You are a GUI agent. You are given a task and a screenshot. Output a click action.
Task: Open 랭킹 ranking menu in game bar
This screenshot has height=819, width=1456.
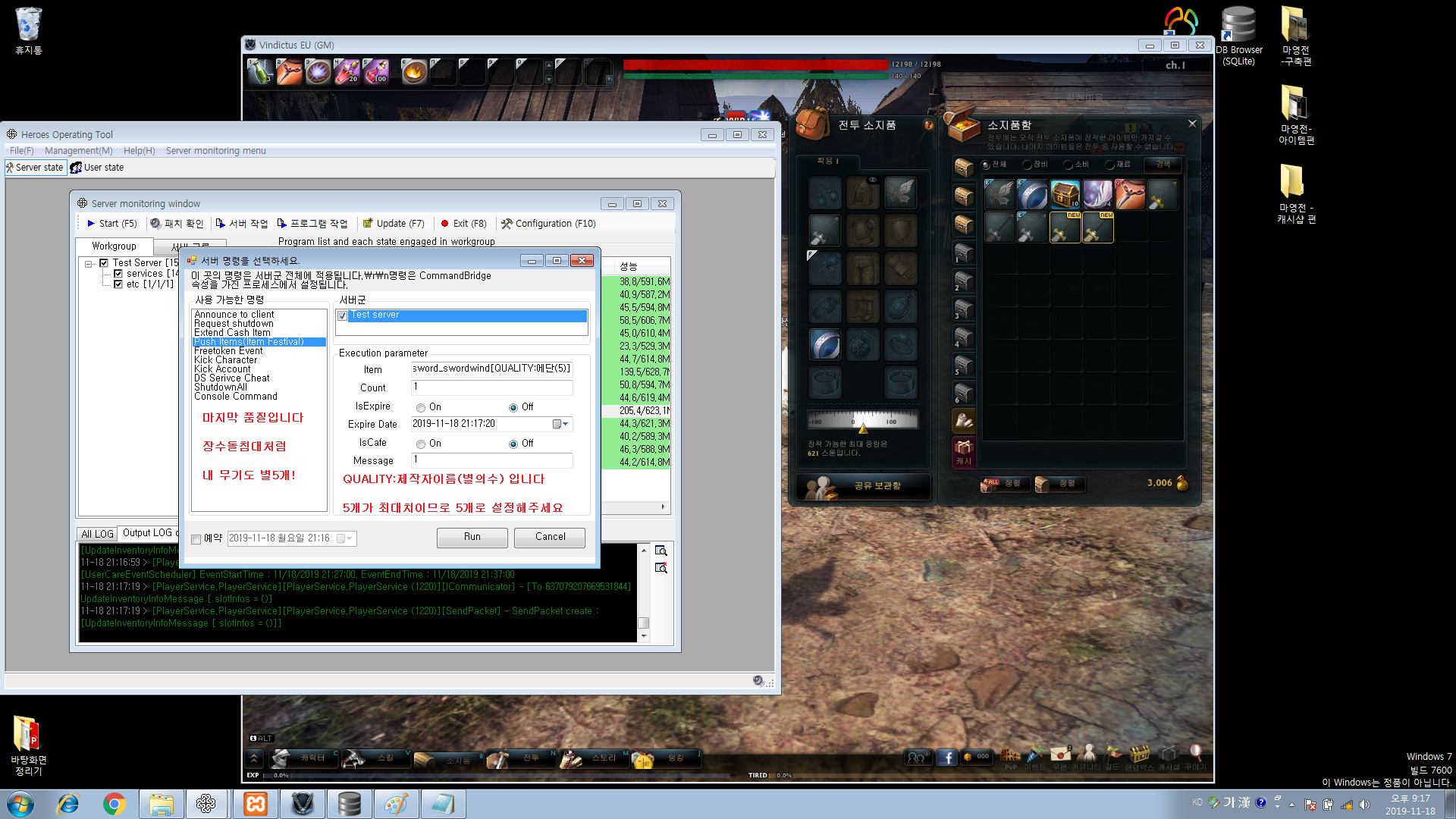tap(666, 758)
